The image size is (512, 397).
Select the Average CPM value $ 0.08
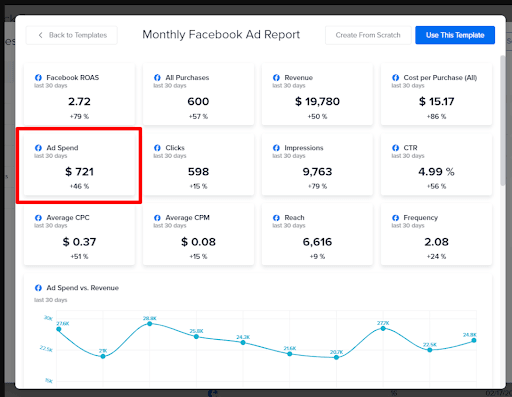point(198,242)
